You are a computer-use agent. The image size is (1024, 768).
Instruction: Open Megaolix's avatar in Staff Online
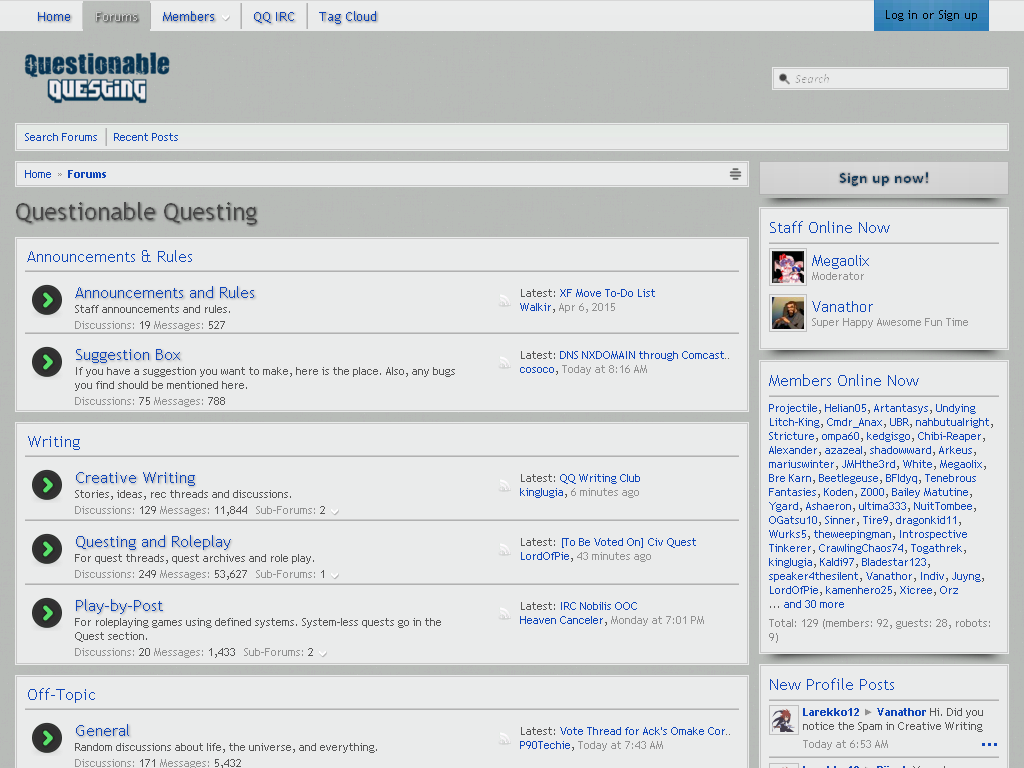tap(788, 266)
